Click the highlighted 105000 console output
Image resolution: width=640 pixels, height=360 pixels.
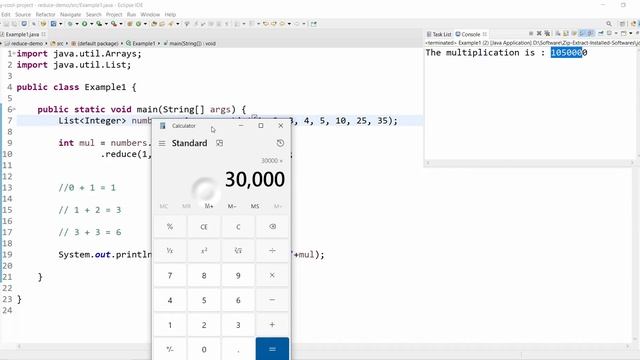566,53
